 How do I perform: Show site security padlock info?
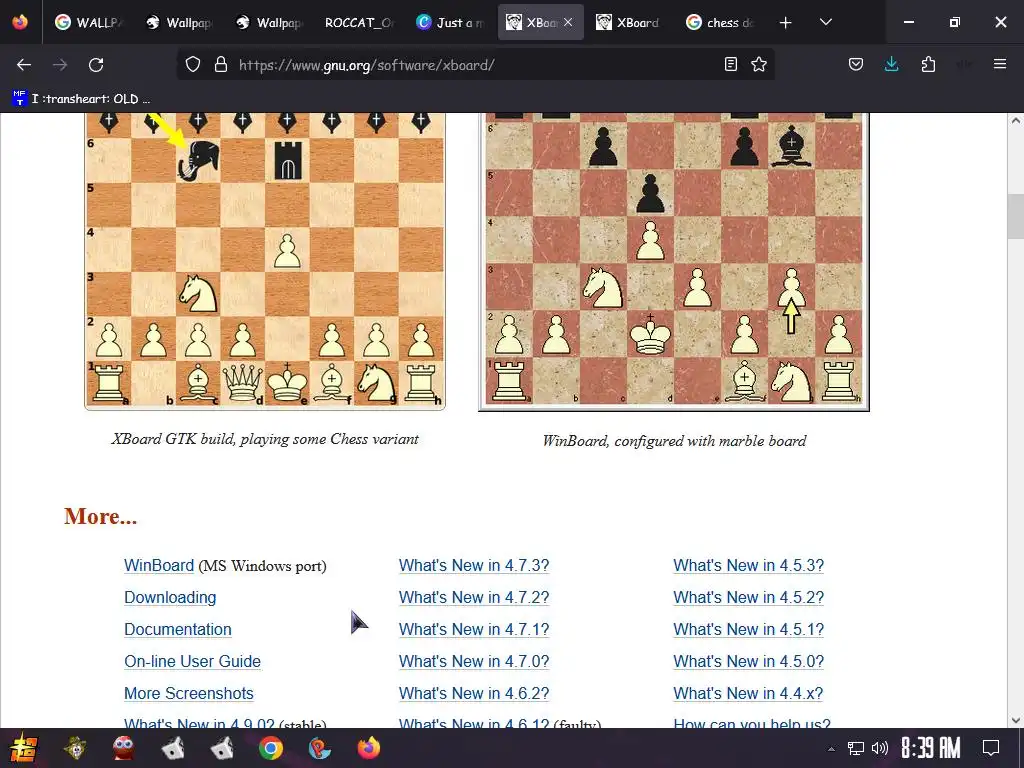[221, 65]
